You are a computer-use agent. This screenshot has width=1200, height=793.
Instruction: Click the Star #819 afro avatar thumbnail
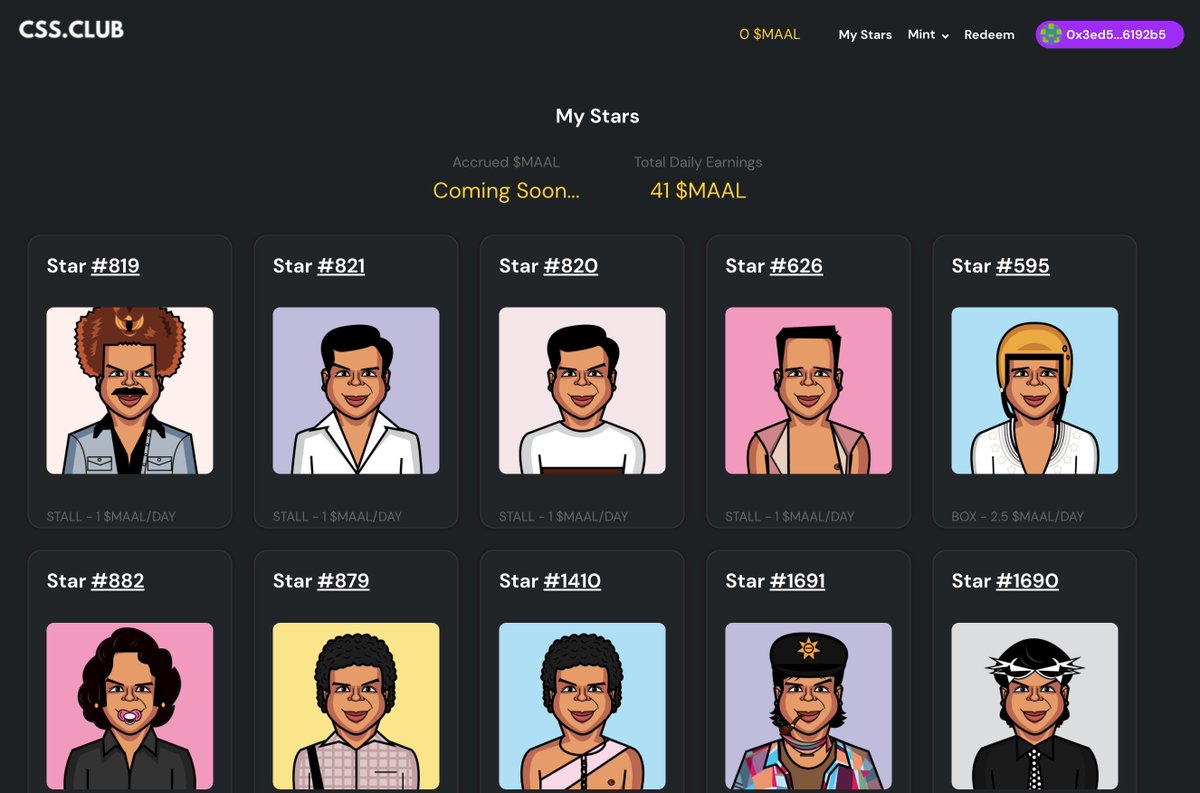130,390
